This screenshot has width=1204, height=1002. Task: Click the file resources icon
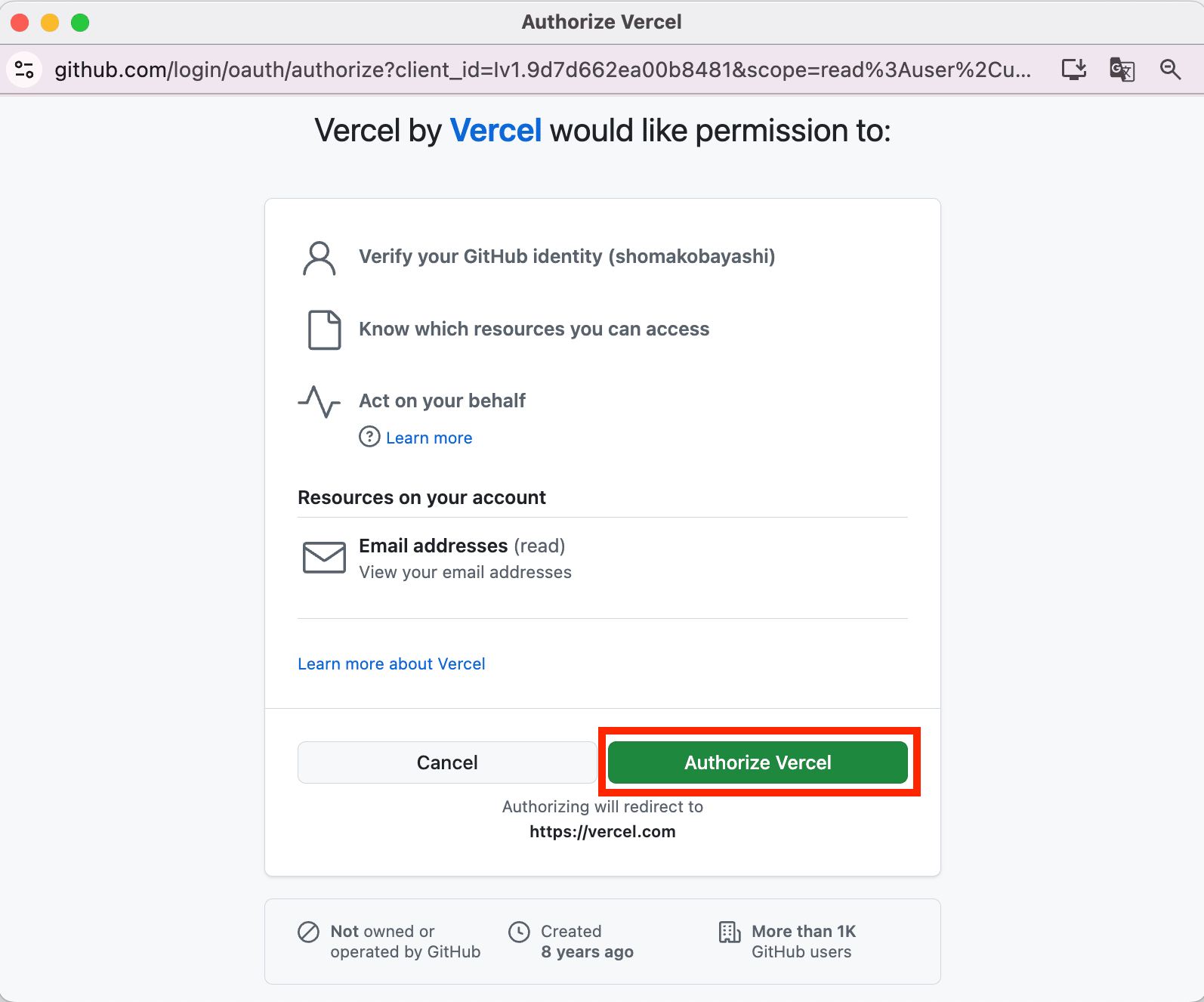[324, 329]
